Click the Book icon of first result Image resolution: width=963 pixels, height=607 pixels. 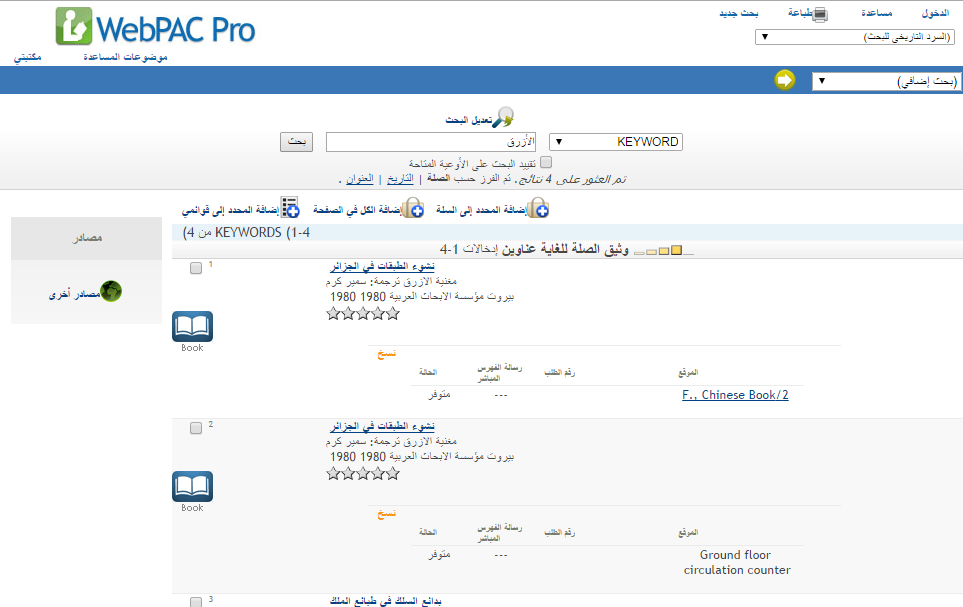pos(192,328)
